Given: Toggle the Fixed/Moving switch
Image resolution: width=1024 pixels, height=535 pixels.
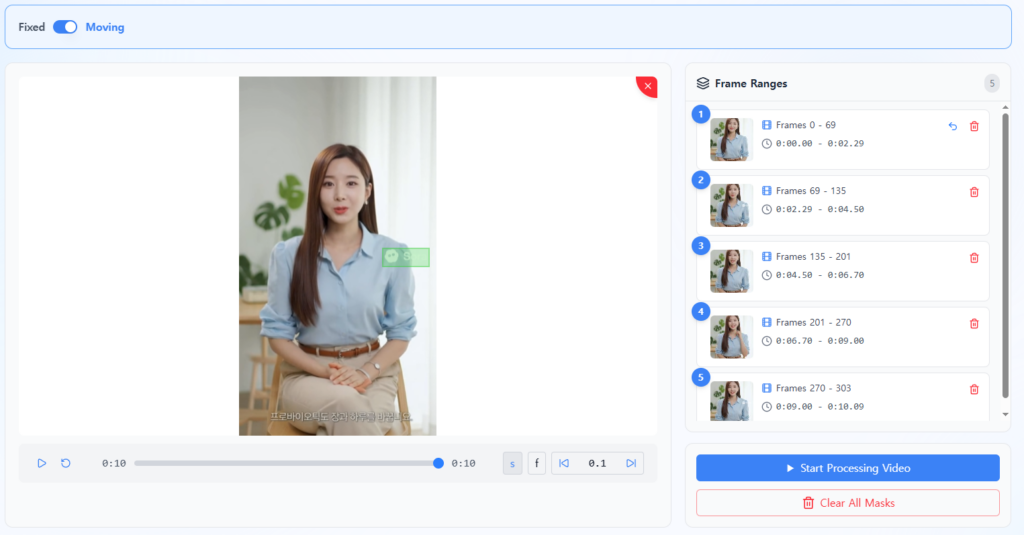Looking at the screenshot, I should tap(65, 27).
